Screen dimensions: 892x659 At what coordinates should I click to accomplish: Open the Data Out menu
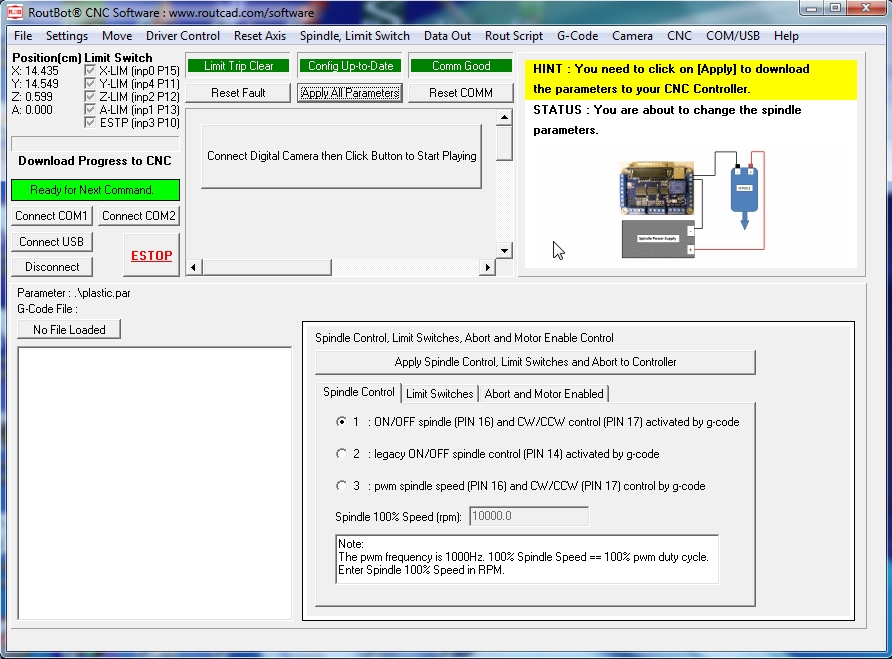(x=447, y=36)
